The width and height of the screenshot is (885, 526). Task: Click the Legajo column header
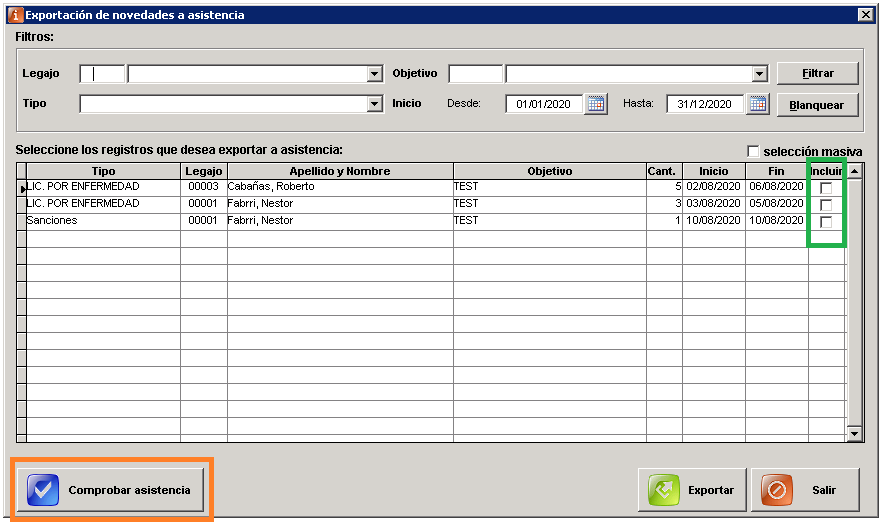pyautogui.click(x=204, y=171)
